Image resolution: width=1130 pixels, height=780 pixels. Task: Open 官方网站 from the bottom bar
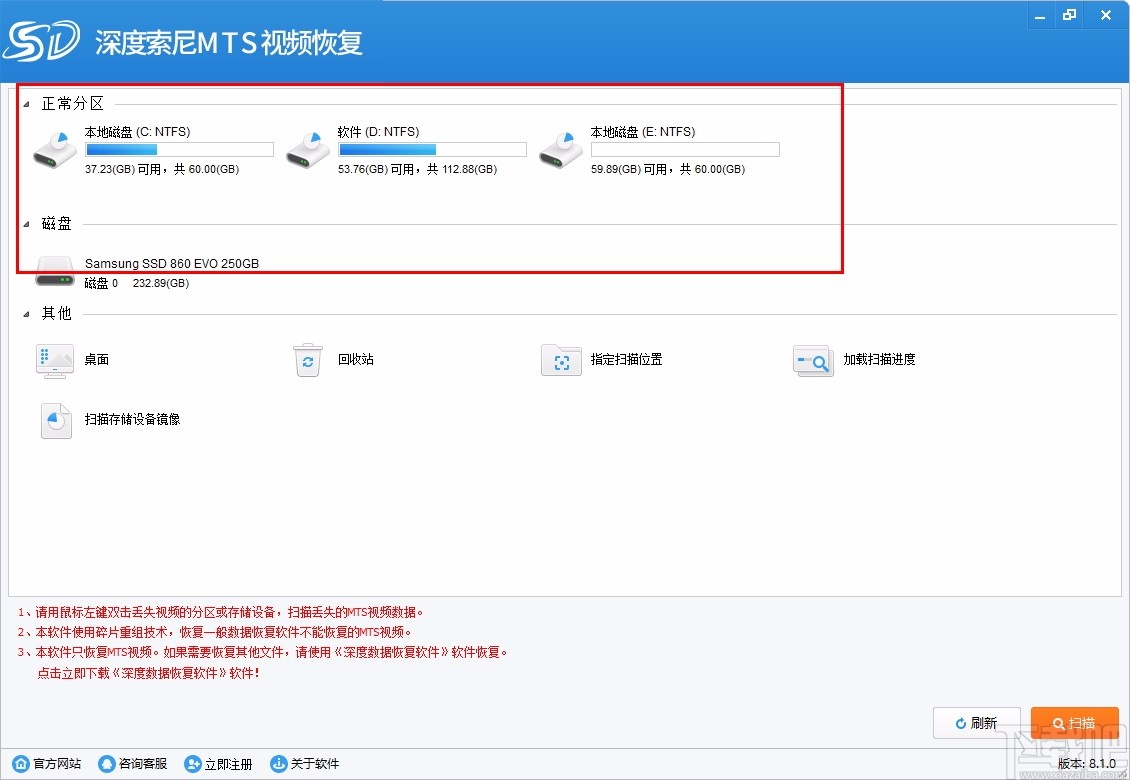47,763
